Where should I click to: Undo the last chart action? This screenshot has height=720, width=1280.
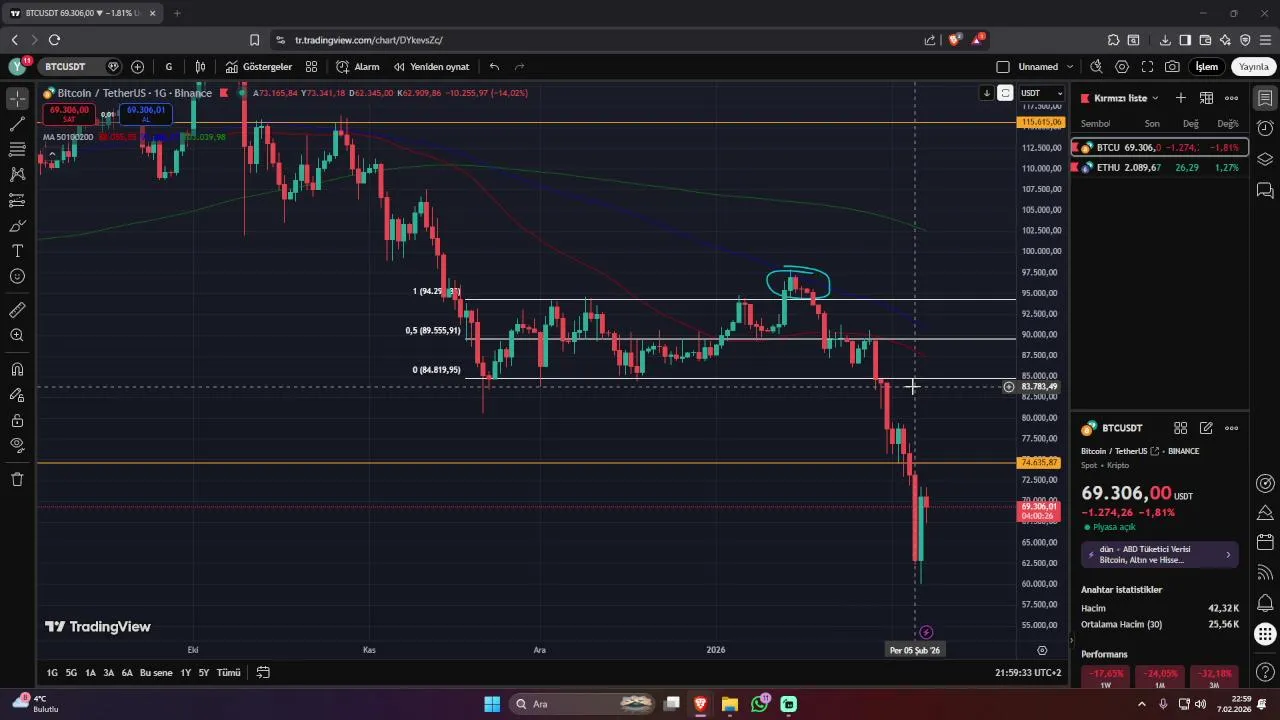click(x=494, y=67)
